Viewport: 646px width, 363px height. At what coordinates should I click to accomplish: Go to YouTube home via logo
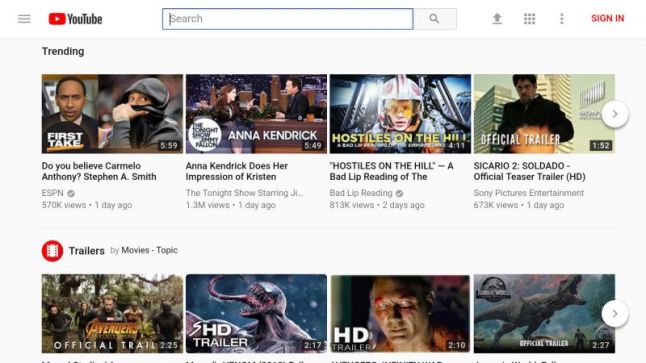(75, 19)
